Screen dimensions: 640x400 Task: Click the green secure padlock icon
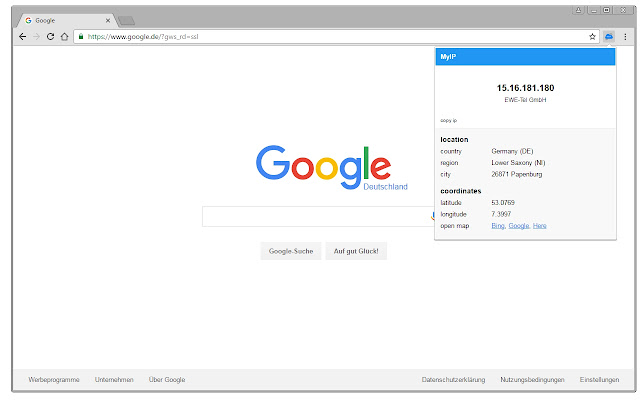tap(81, 37)
